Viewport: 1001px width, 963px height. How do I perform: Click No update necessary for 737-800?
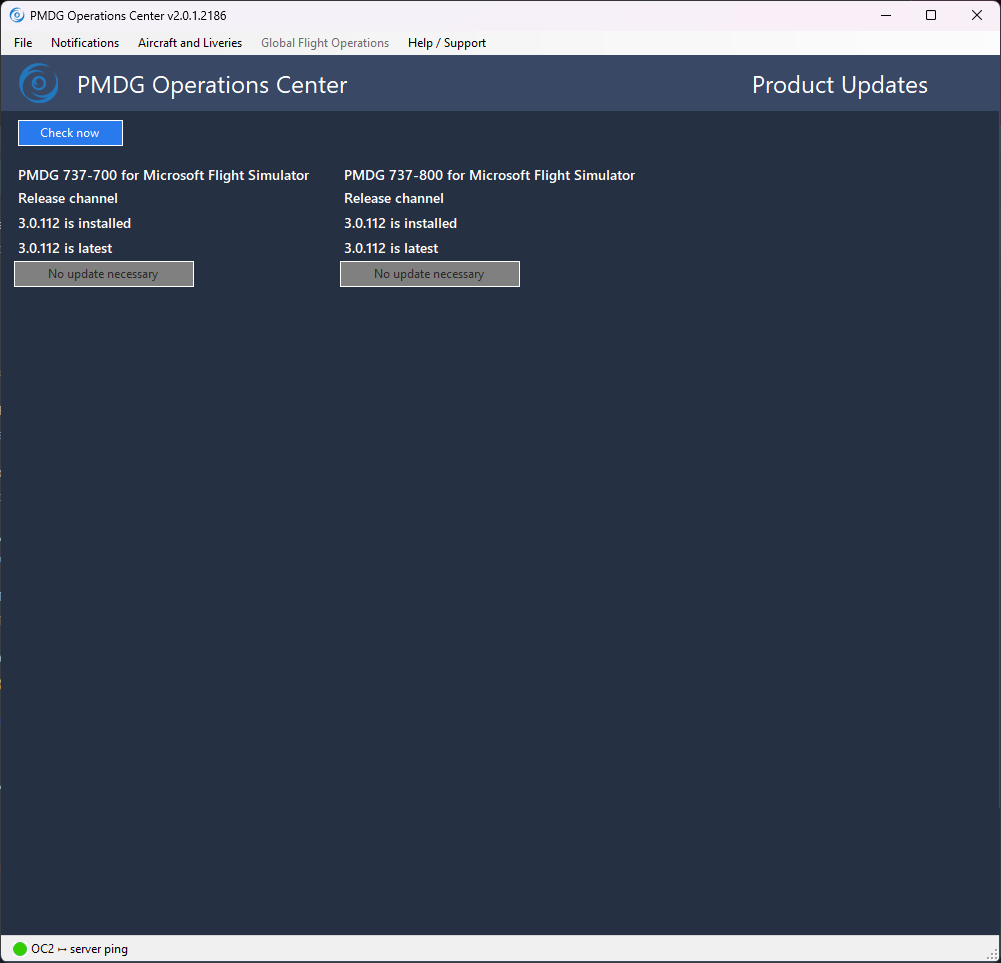point(430,274)
